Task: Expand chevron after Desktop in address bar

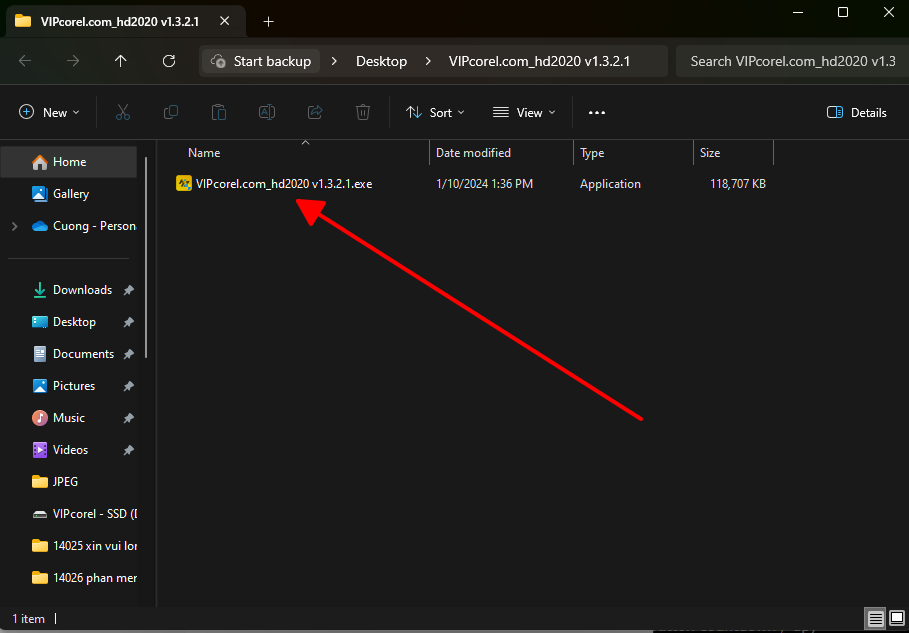Action: (x=428, y=61)
